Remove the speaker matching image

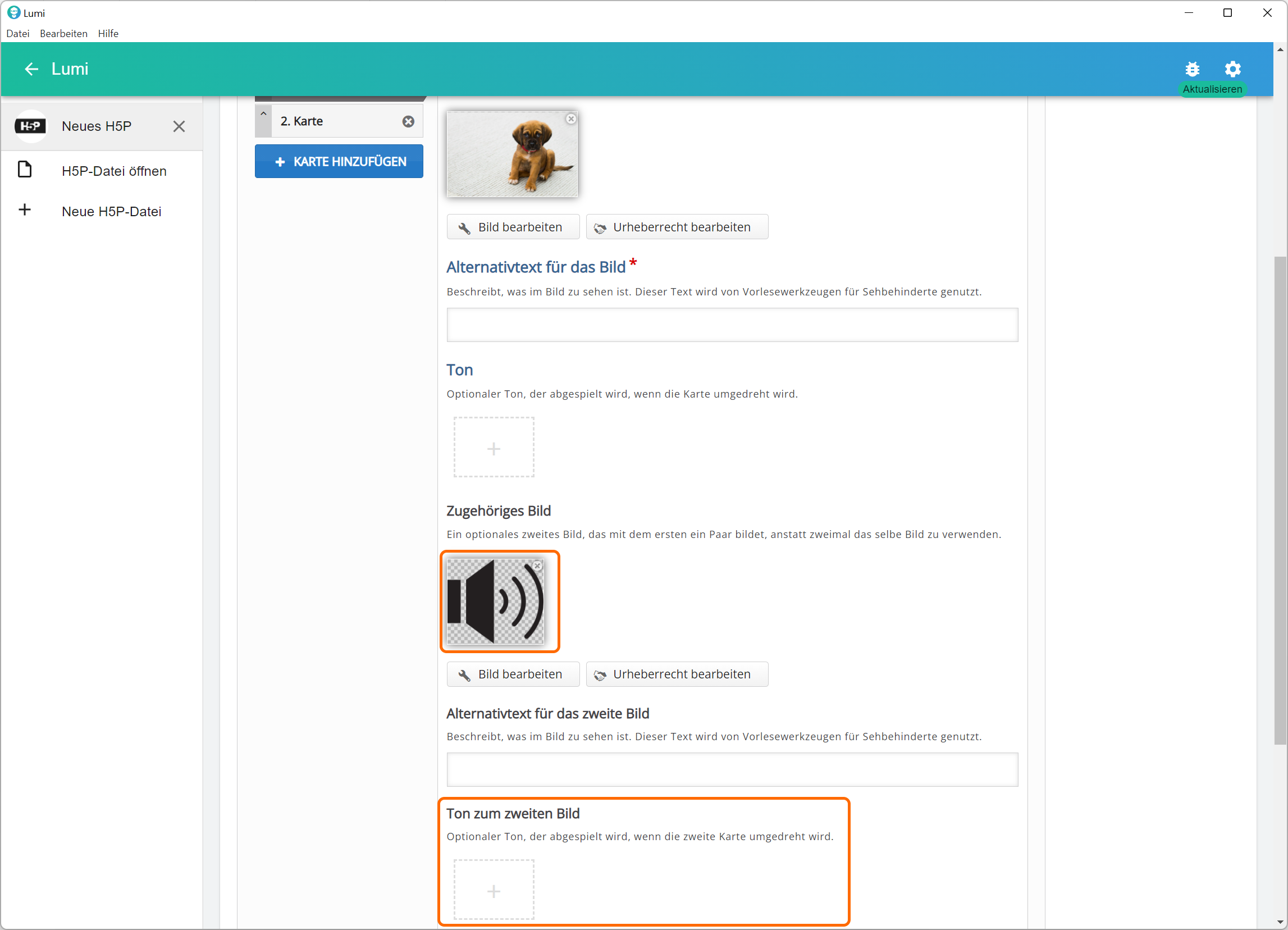(x=537, y=566)
